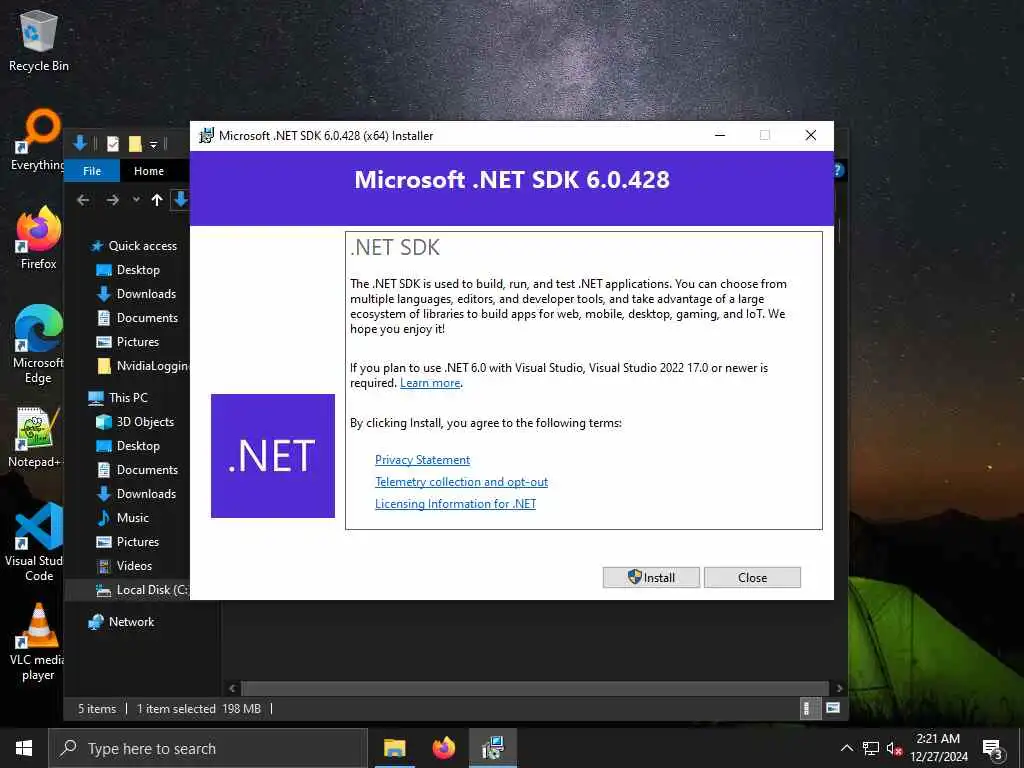Click the Downloads icon in the address bar
Screen dimensions: 1024x768
click(x=181, y=200)
